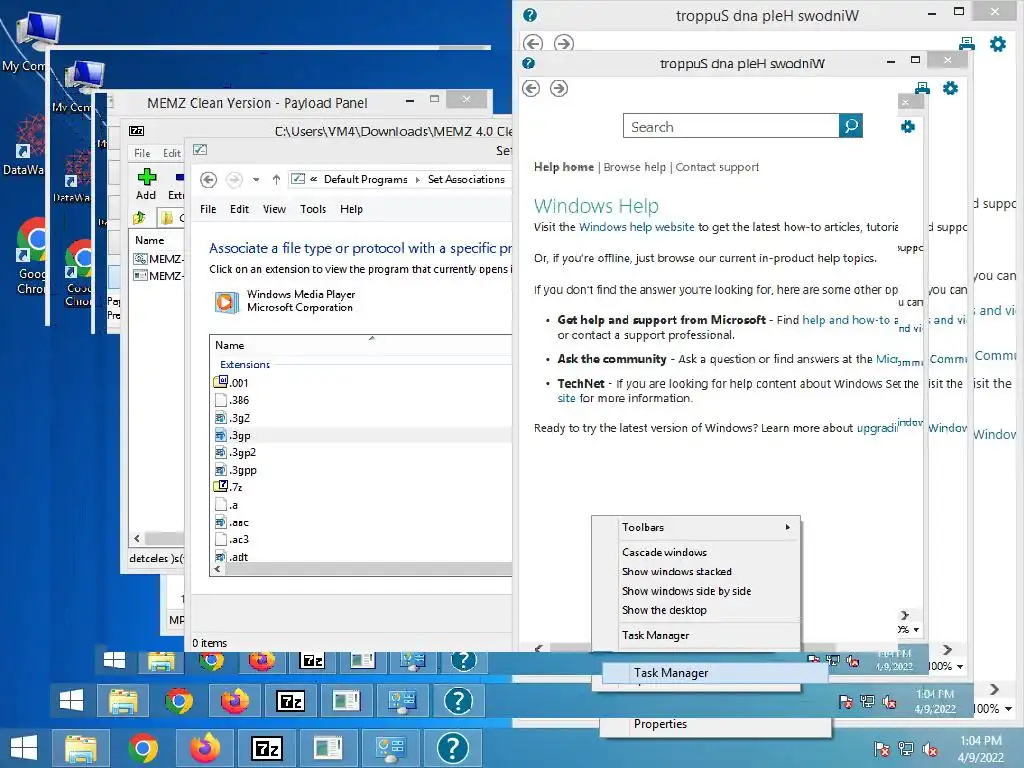Click the Back arrow in the rear Help window
The width and height of the screenshot is (1024, 768).
click(533, 43)
